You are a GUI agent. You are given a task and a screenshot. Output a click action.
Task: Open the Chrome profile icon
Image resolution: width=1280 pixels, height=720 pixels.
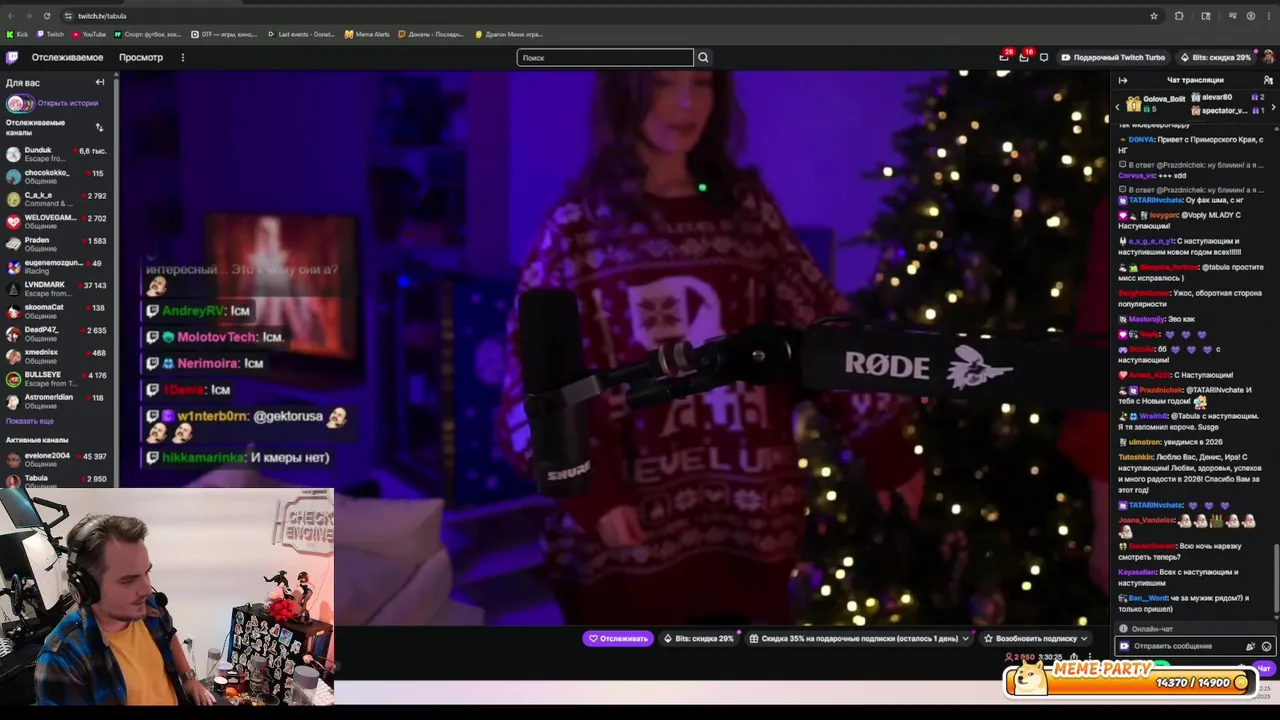click(x=1251, y=16)
